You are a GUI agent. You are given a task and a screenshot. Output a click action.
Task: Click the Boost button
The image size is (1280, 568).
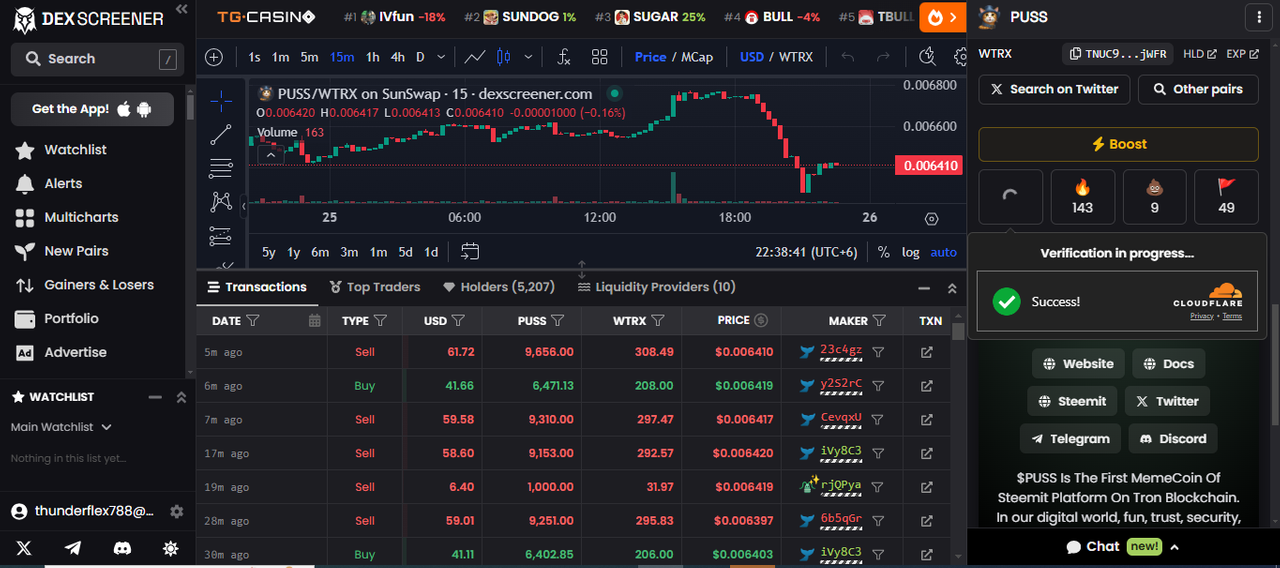1118,144
